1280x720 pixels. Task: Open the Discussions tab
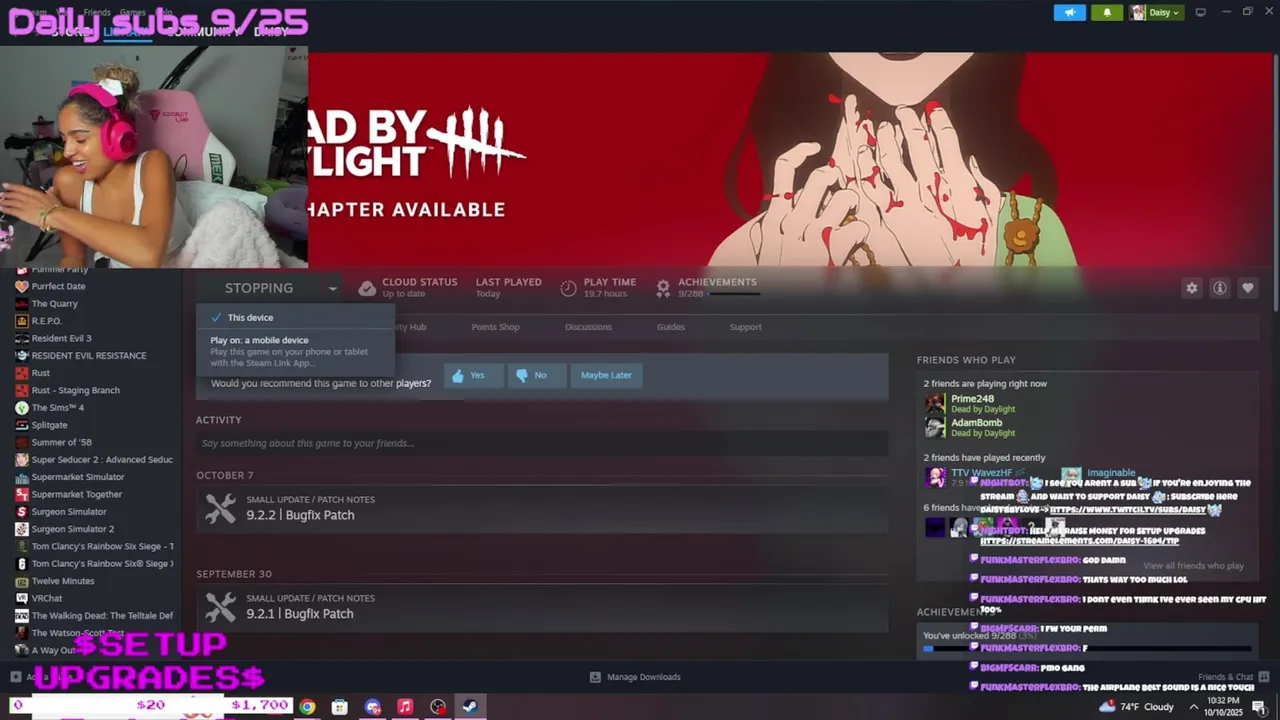(588, 327)
